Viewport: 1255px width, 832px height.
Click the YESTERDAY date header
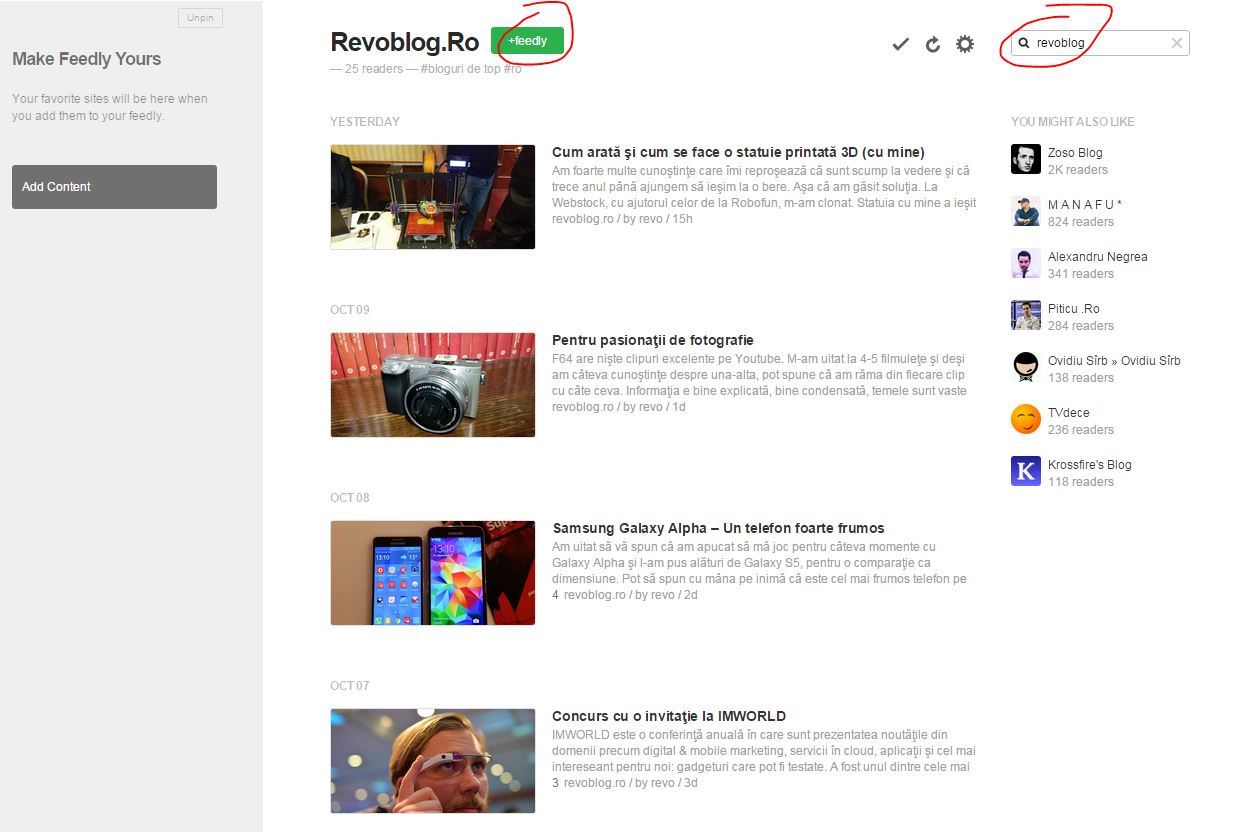[365, 122]
